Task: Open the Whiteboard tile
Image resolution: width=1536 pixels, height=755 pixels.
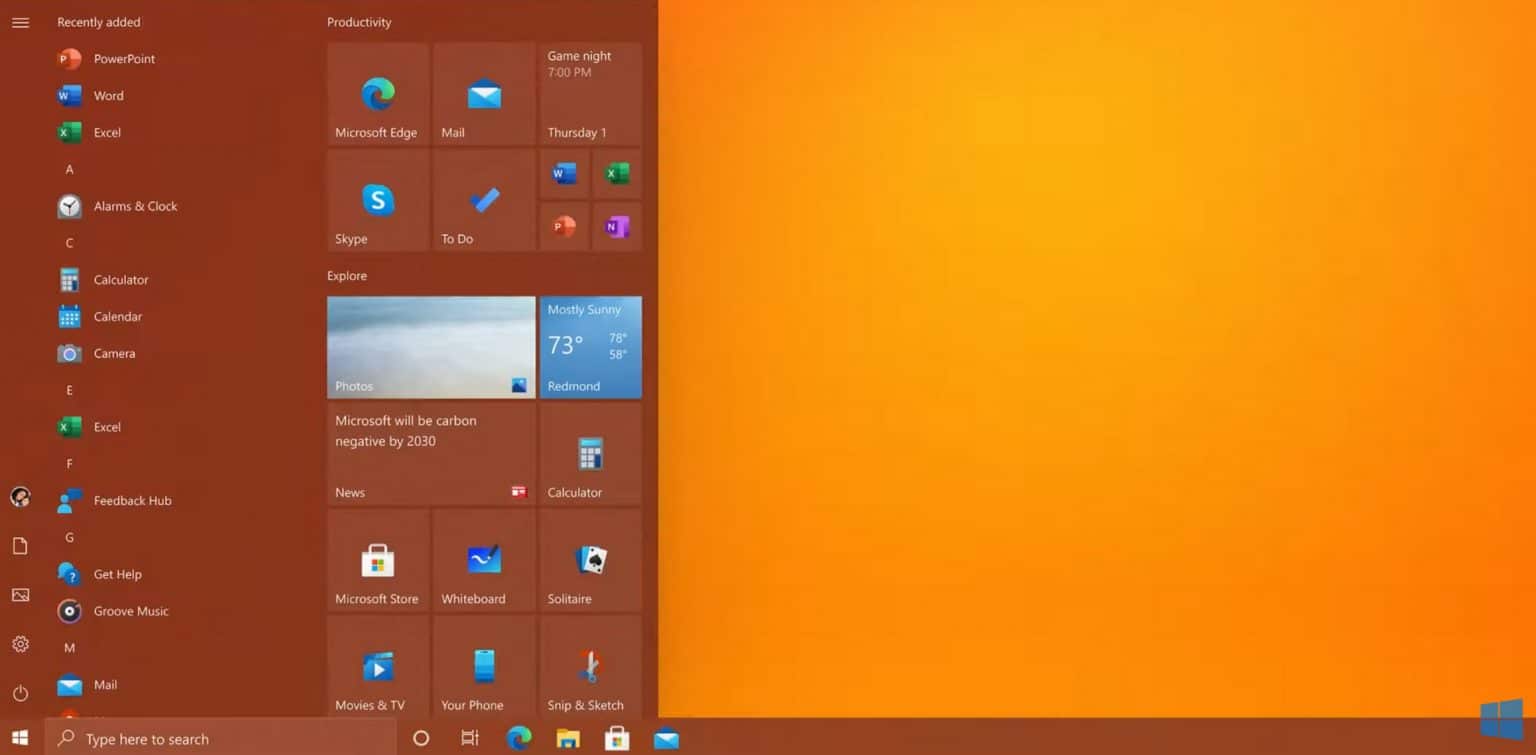Action: point(483,560)
